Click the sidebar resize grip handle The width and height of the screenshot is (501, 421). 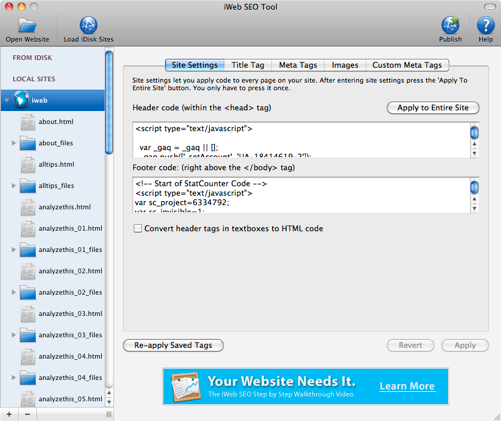pyautogui.click(x=109, y=414)
